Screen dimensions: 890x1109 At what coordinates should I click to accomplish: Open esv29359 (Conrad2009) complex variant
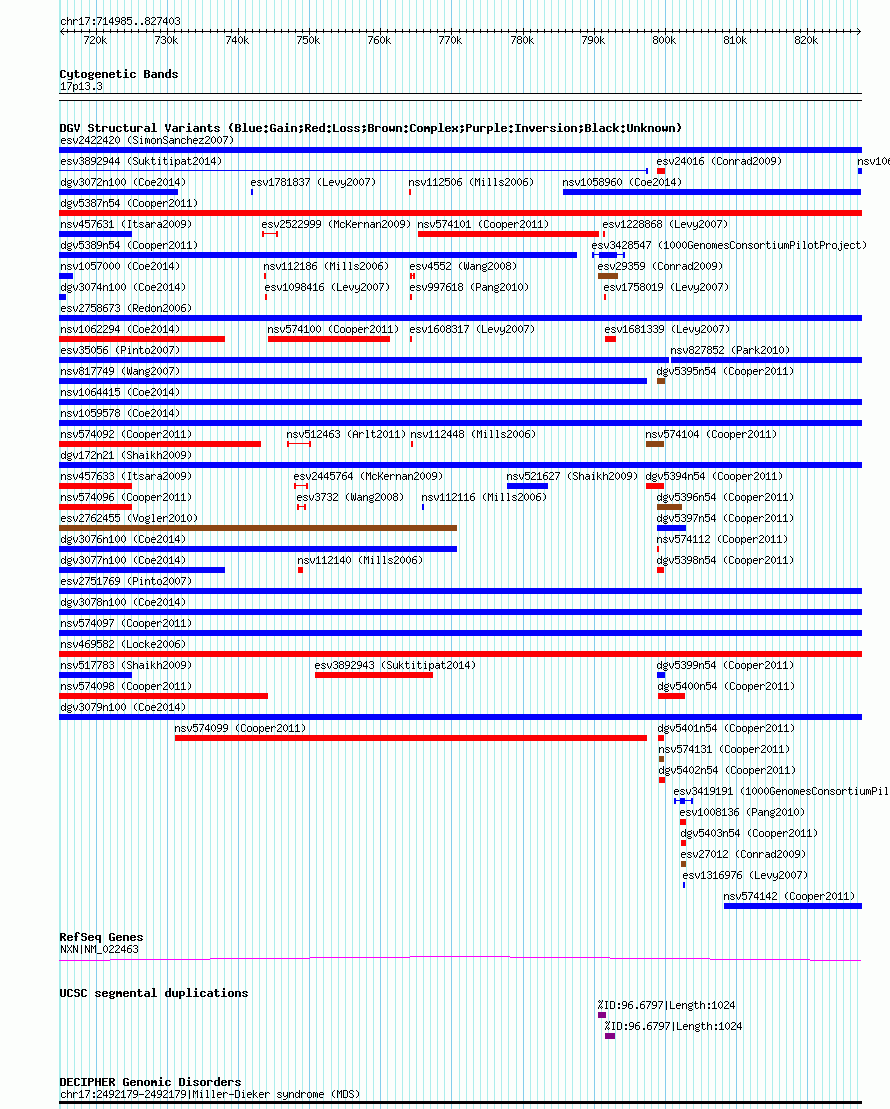(660, 267)
